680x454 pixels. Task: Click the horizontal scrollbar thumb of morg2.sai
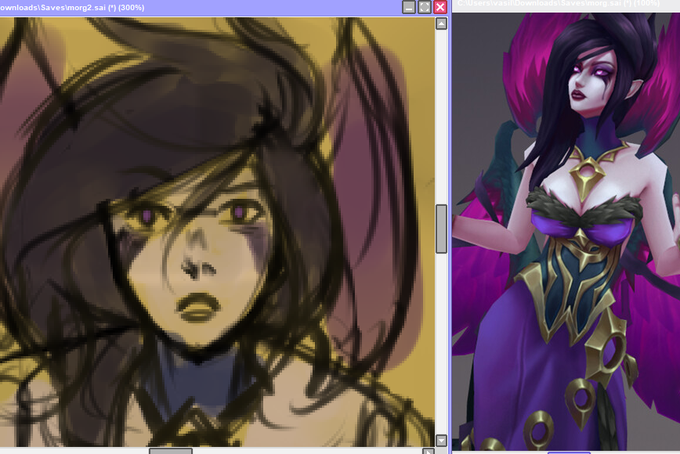[x=171, y=451]
